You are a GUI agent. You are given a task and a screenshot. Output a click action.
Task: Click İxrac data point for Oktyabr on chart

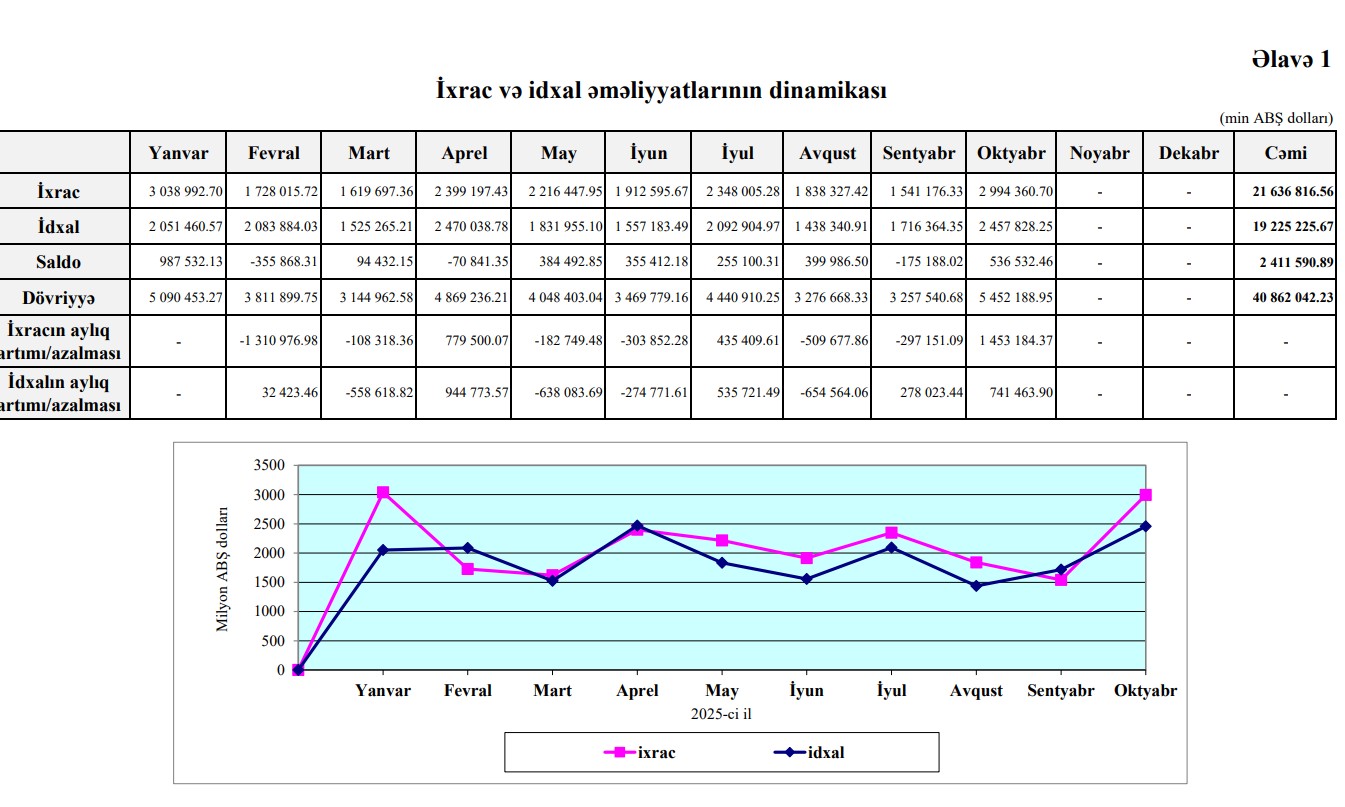(x=1146, y=495)
